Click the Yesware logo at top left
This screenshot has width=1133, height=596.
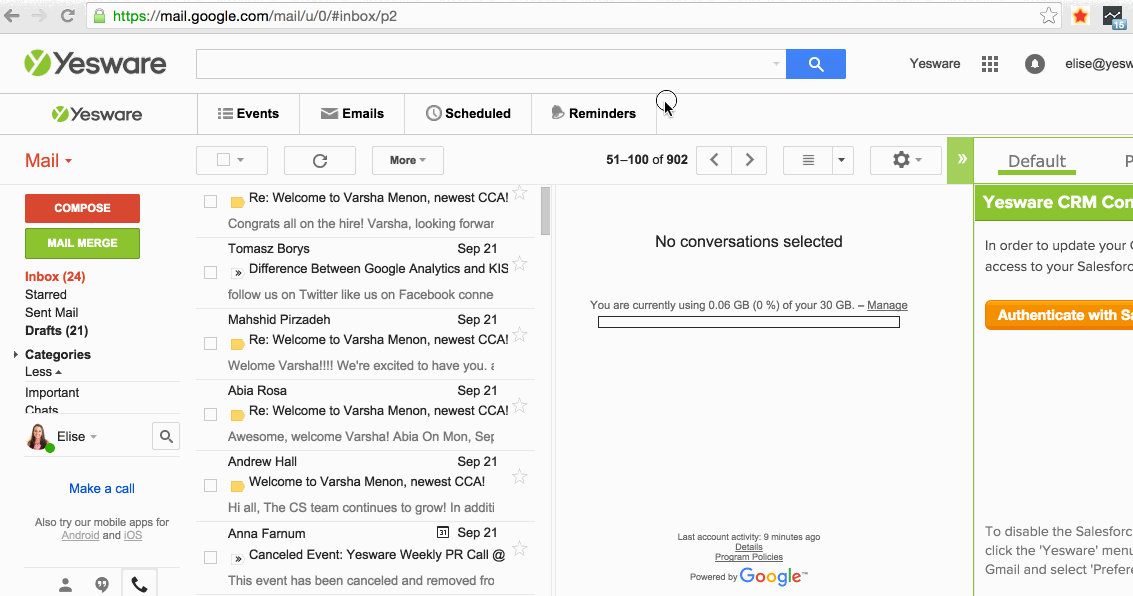[95, 64]
